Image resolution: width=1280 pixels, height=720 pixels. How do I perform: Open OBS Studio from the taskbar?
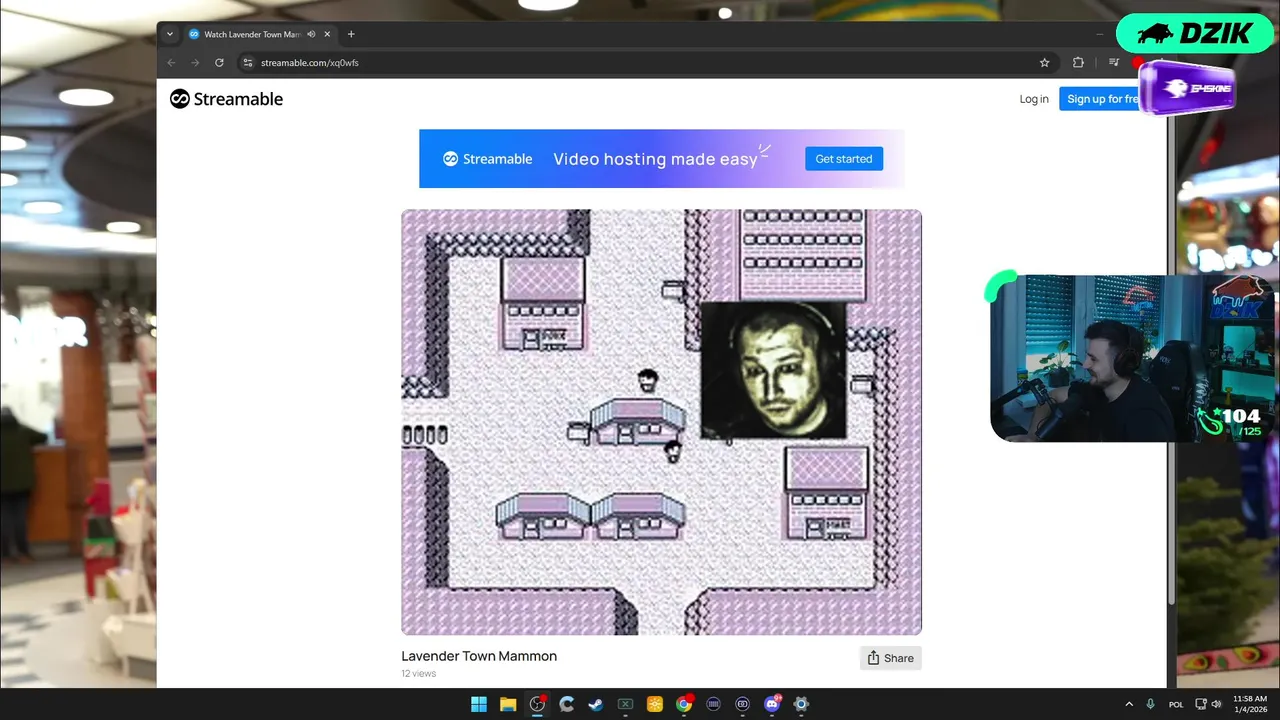click(x=537, y=704)
